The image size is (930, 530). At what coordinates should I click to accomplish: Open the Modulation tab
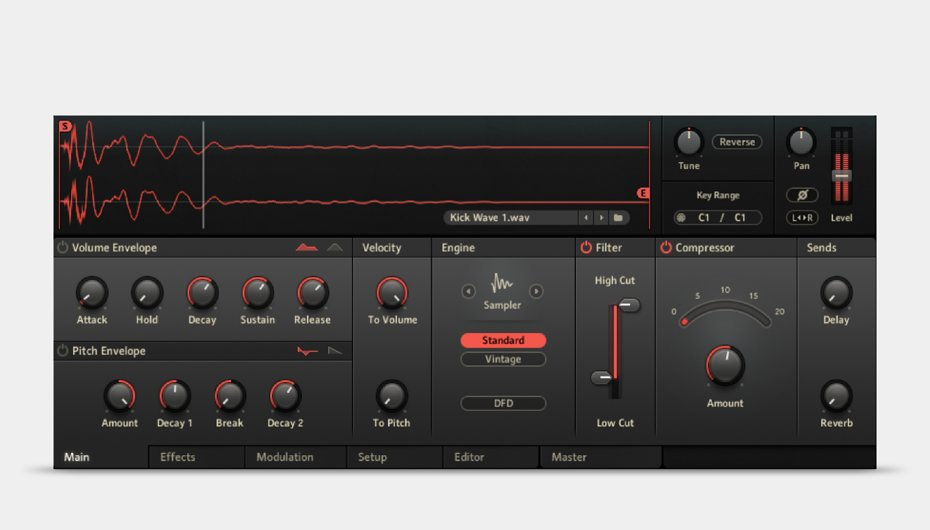point(285,457)
